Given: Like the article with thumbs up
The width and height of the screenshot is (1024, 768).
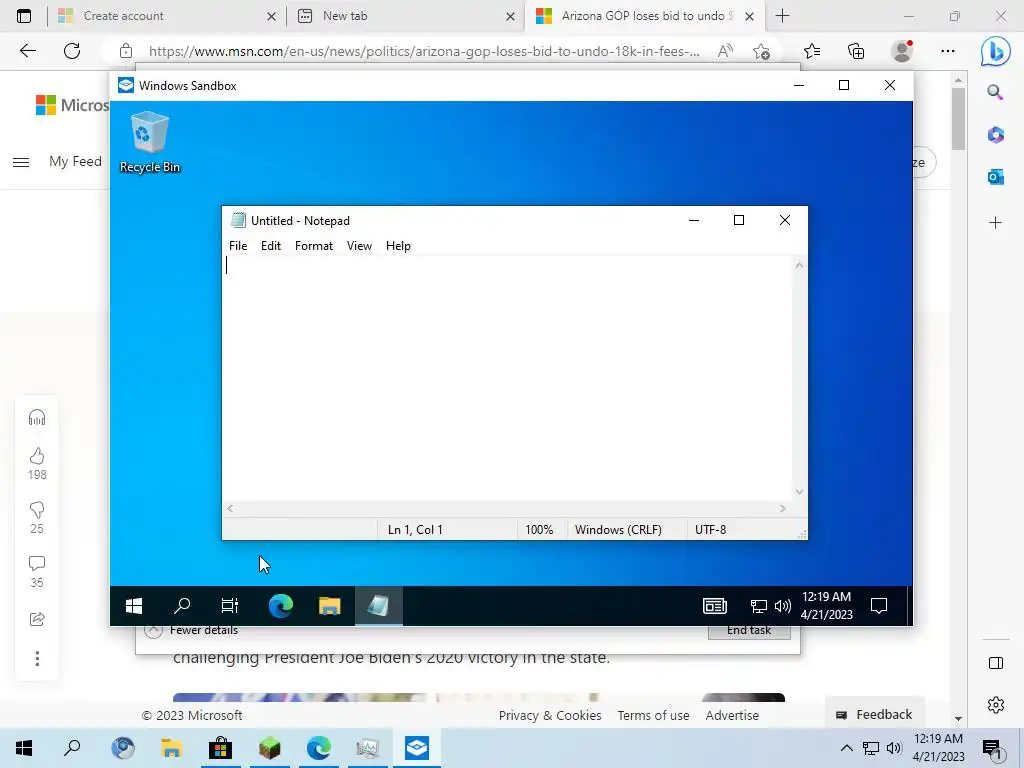Looking at the screenshot, I should coord(37,456).
